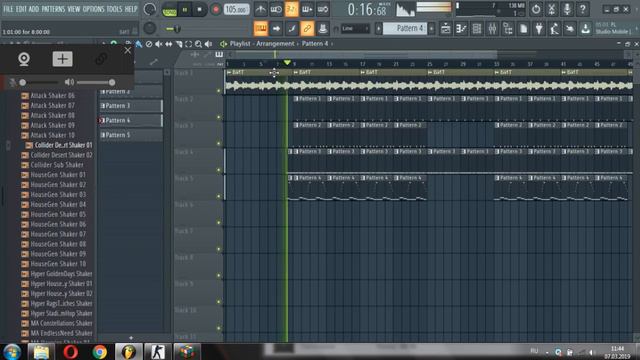This screenshot has height=360, width=640.
Task: Stop playback with the stop button
Action: pyautogui.click(x=200, y=9)
